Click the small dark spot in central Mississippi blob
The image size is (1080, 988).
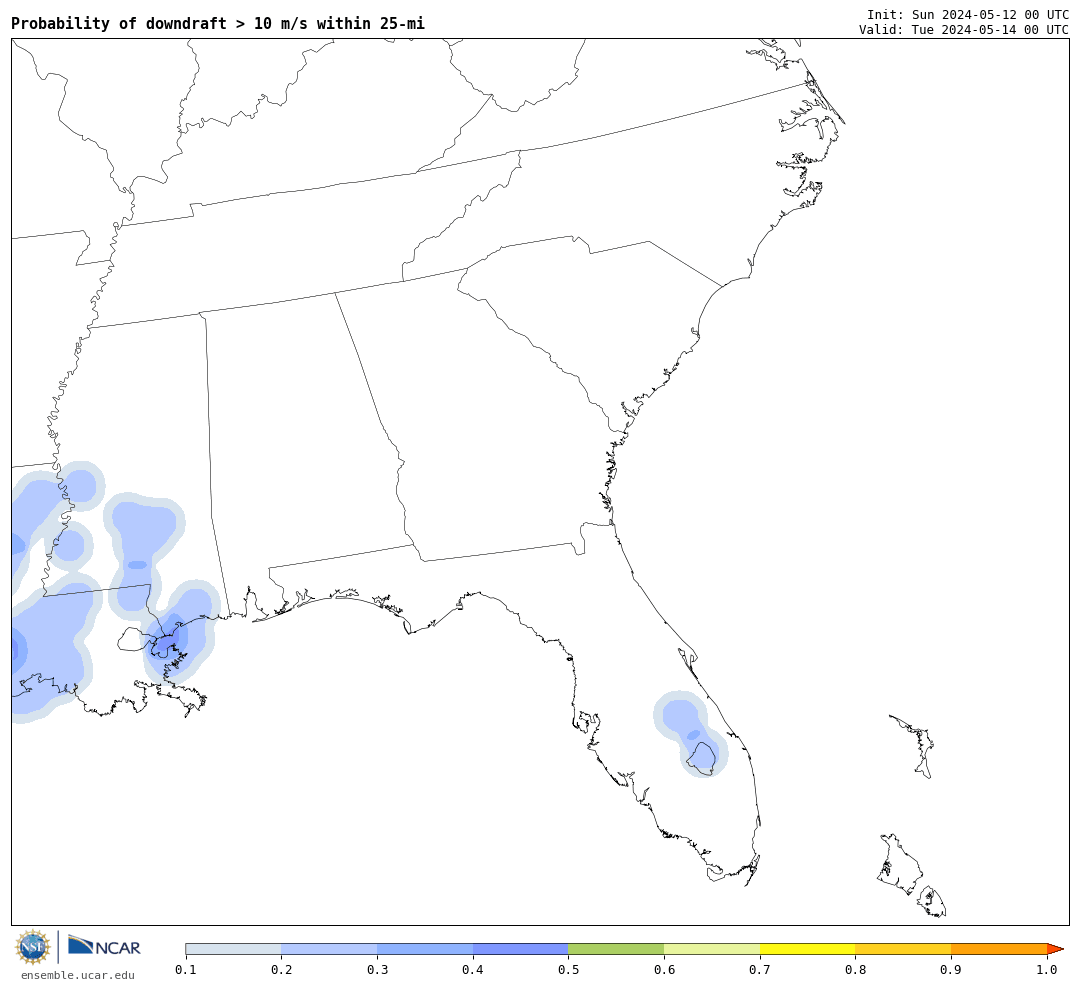138,565
